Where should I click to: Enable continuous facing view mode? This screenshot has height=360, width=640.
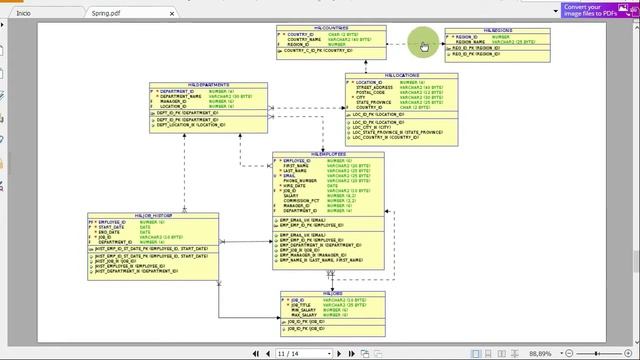coord(515,353)
